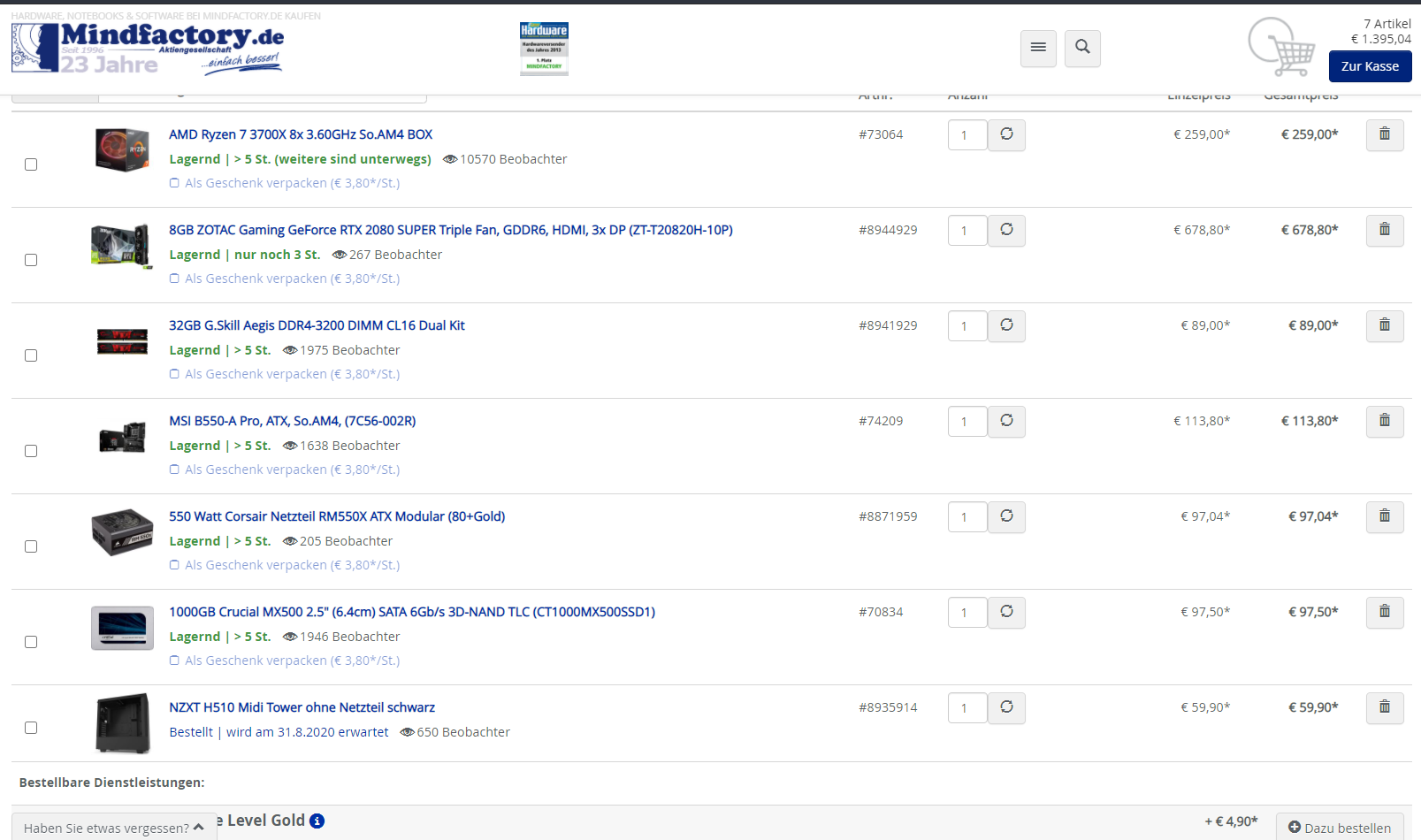Delete MSI B550-A Pro from cart
This screenshot has height=840, width=1421.
point(1385,421)
